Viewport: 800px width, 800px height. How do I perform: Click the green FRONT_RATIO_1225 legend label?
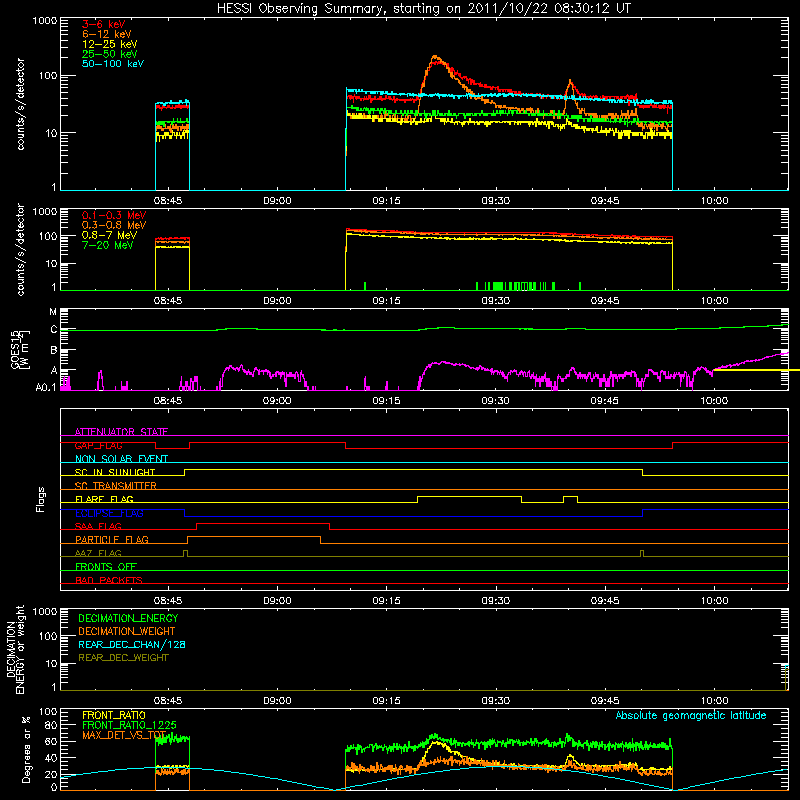pos(129,725)
